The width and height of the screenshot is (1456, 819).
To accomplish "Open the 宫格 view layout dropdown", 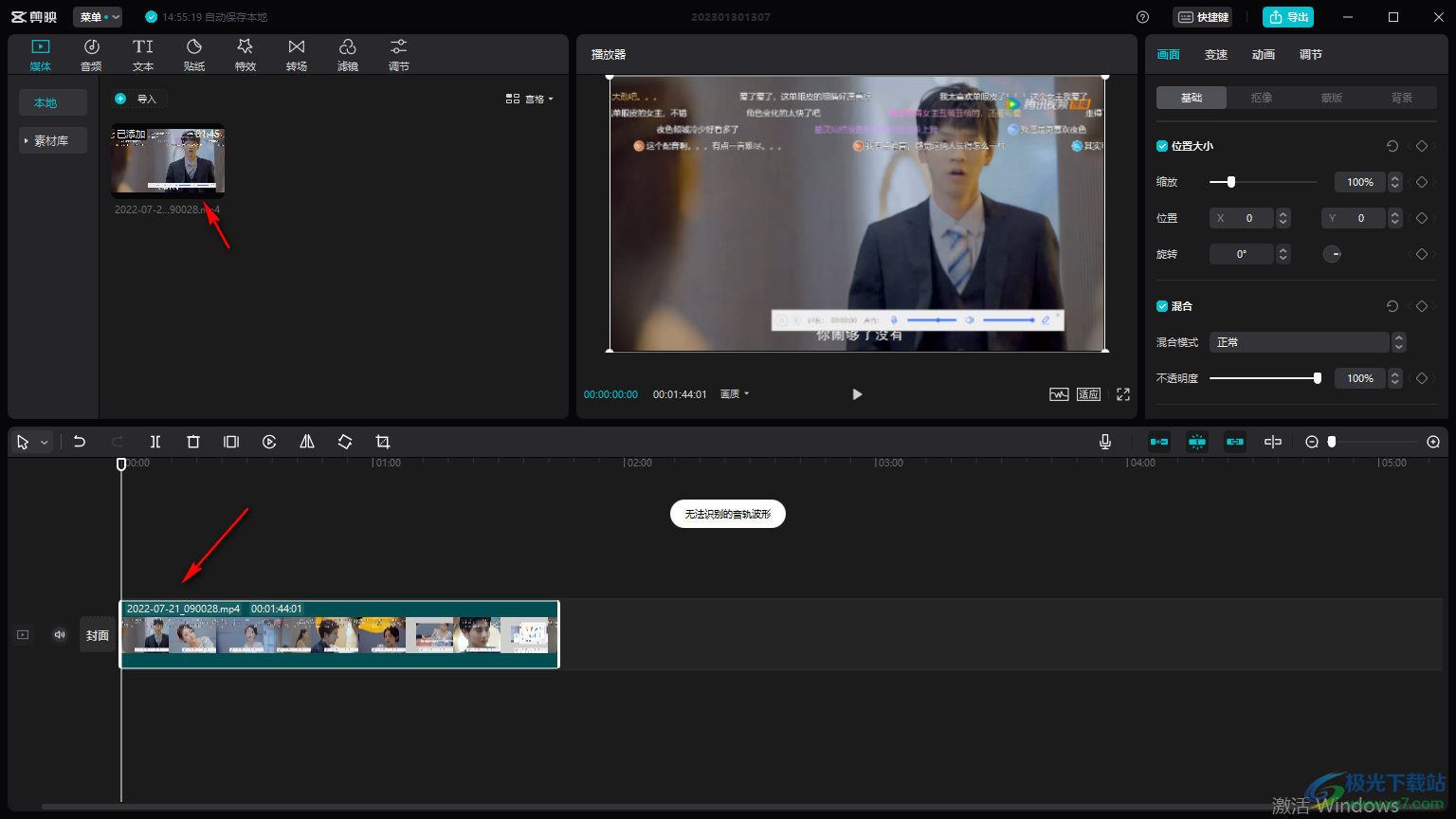I will pyautogui.click(x=529, y=99).
